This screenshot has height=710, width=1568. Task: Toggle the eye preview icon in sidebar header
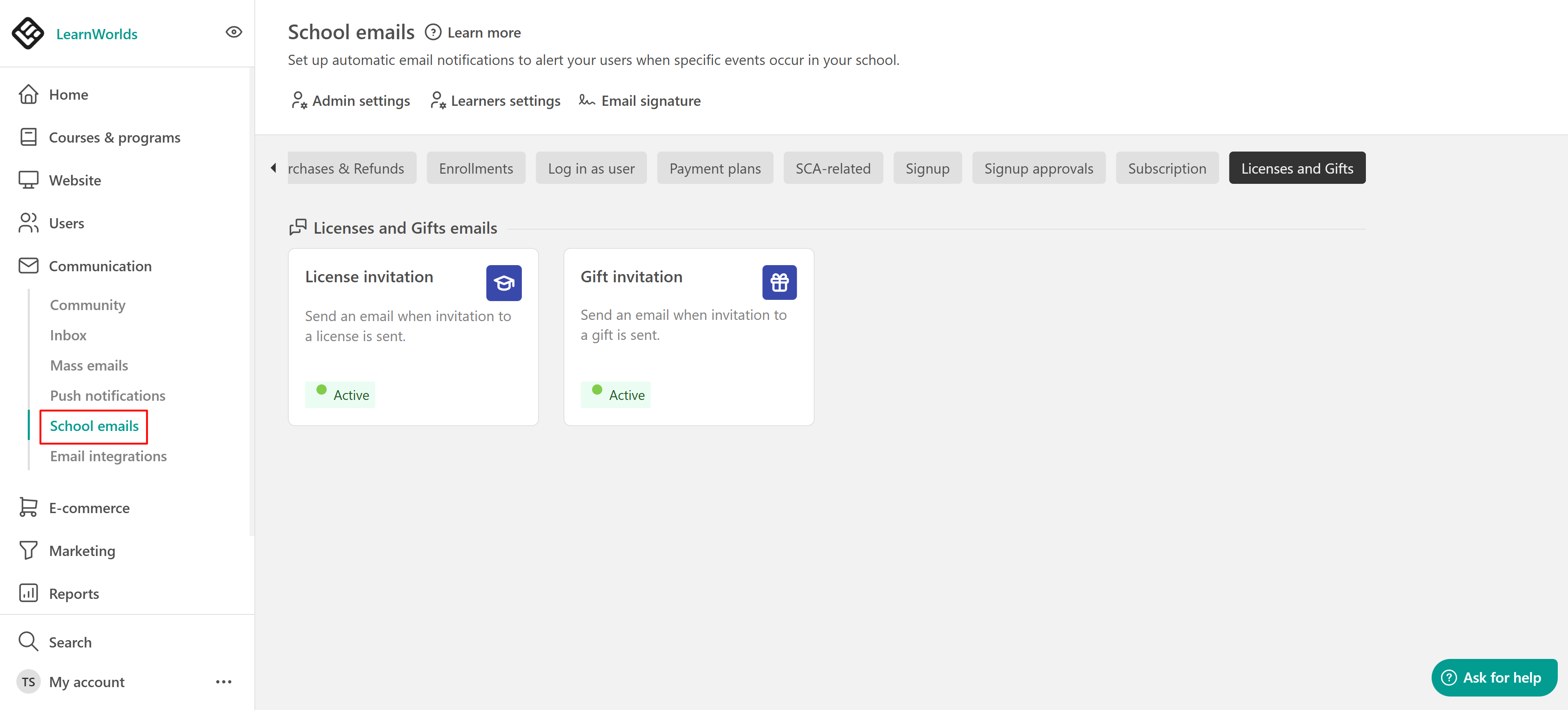click(234, 32)
